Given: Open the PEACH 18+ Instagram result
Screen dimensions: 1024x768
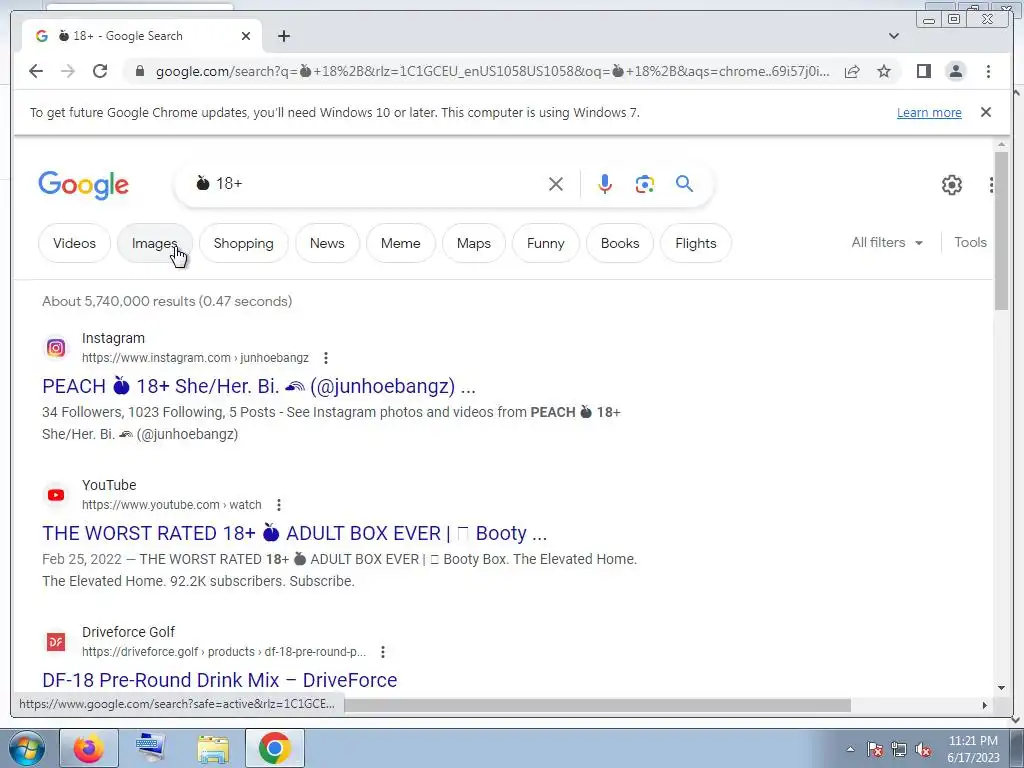Looking at the screenshot, I should 259,386.
